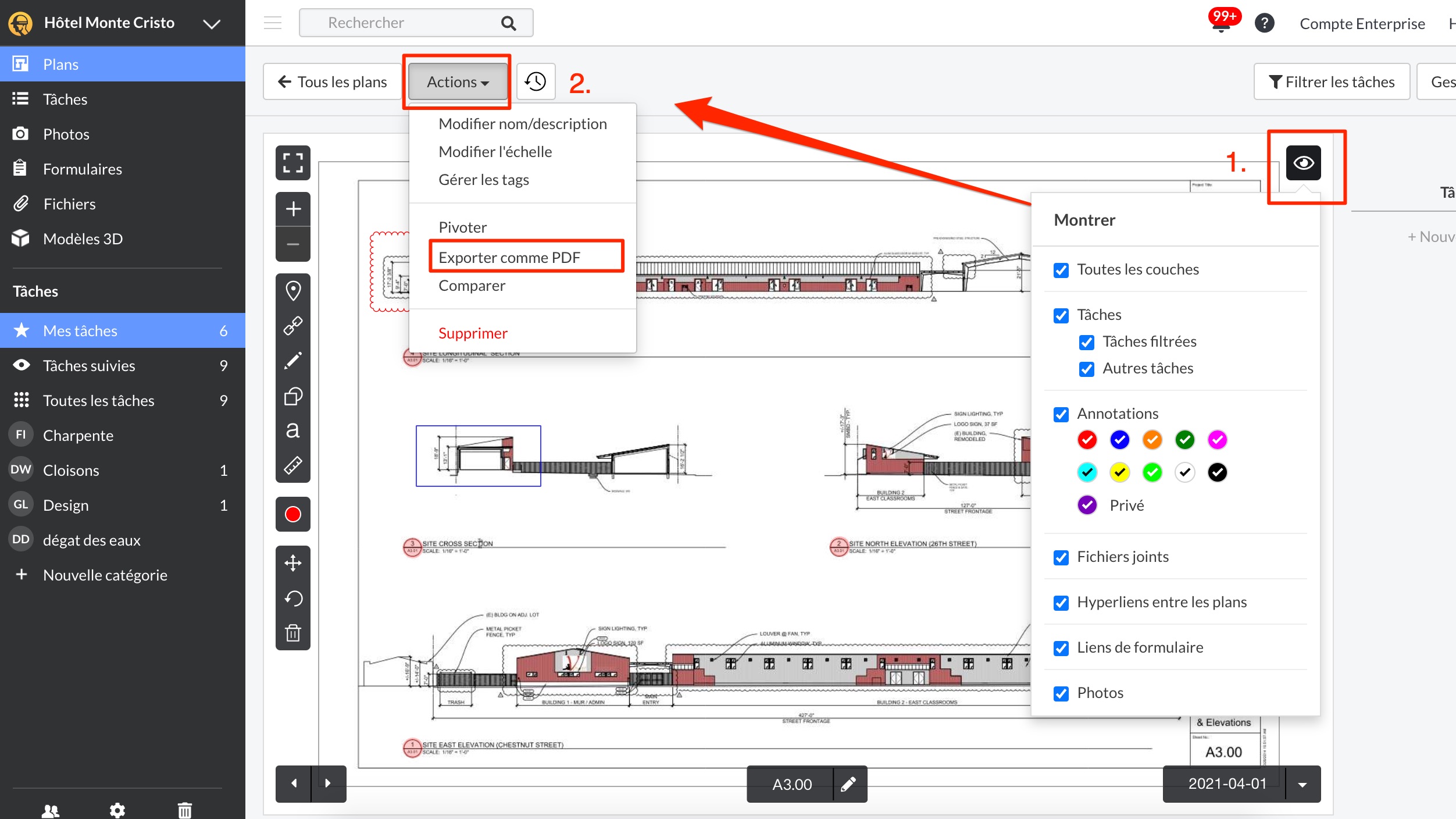
Task: Open Compte Enterprise link
Action: (x=1362, y=23)
